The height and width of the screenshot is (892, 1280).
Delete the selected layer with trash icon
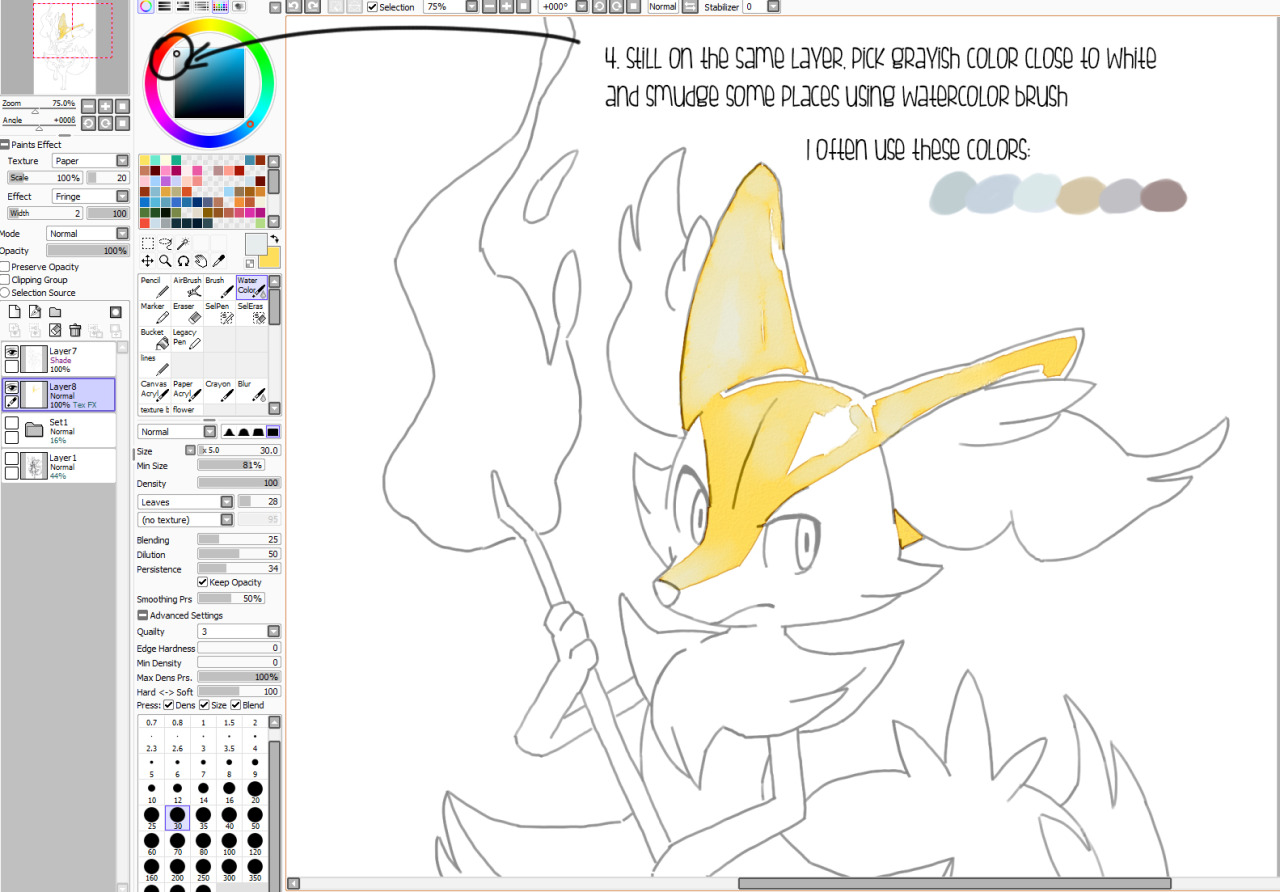point(75,330)
